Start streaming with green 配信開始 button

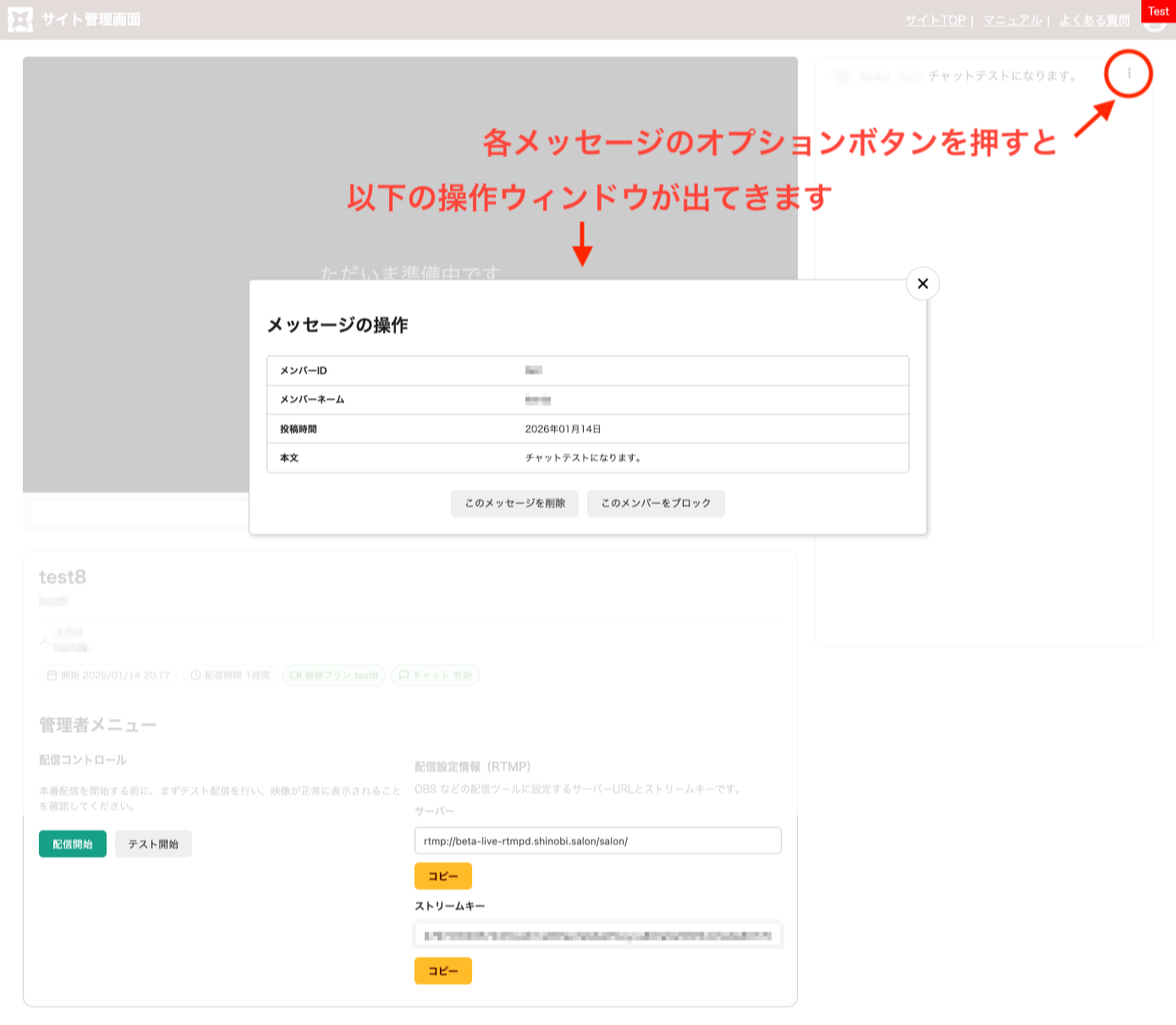tap(73, 844)
